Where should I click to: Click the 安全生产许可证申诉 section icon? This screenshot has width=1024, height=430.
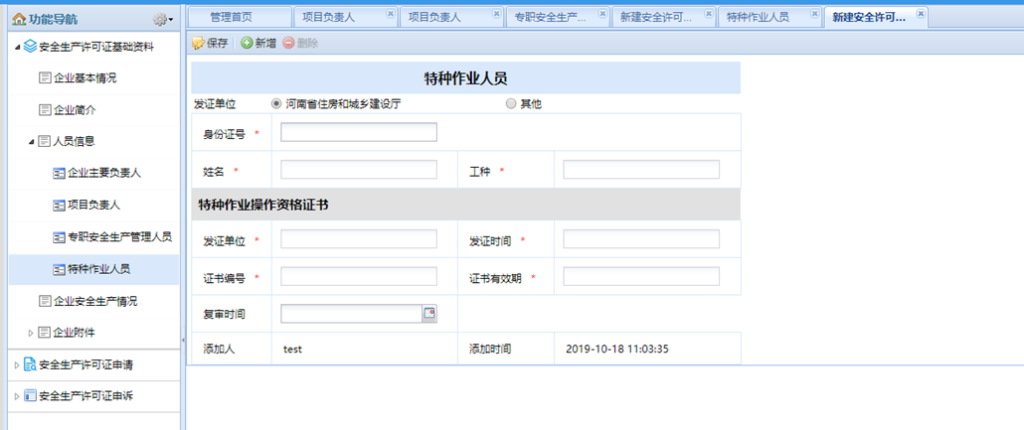coord(30,395)
